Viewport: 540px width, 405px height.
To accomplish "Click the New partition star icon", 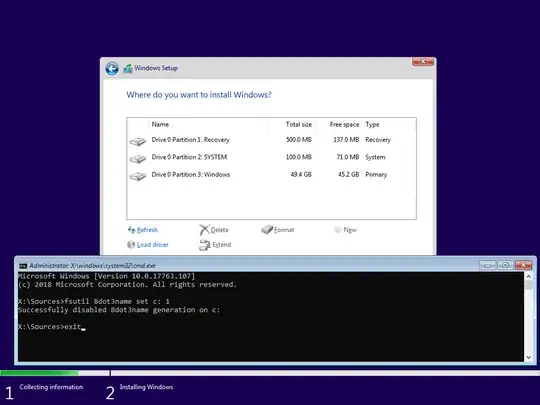I will (x=338, y=230).
